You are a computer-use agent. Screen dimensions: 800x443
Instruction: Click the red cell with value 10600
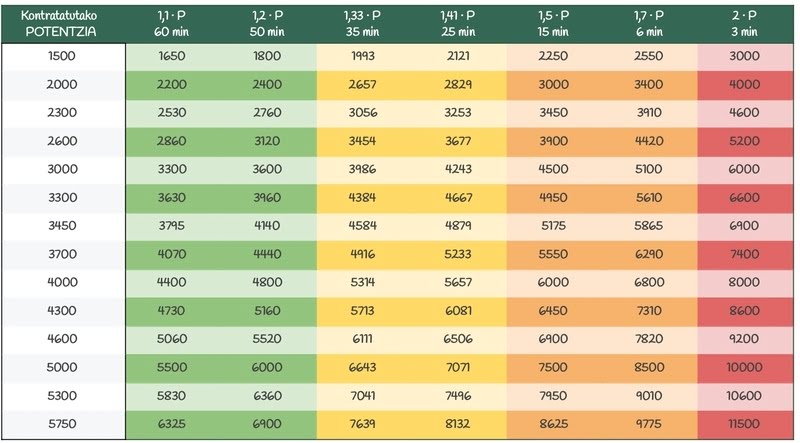coord(744,395)
